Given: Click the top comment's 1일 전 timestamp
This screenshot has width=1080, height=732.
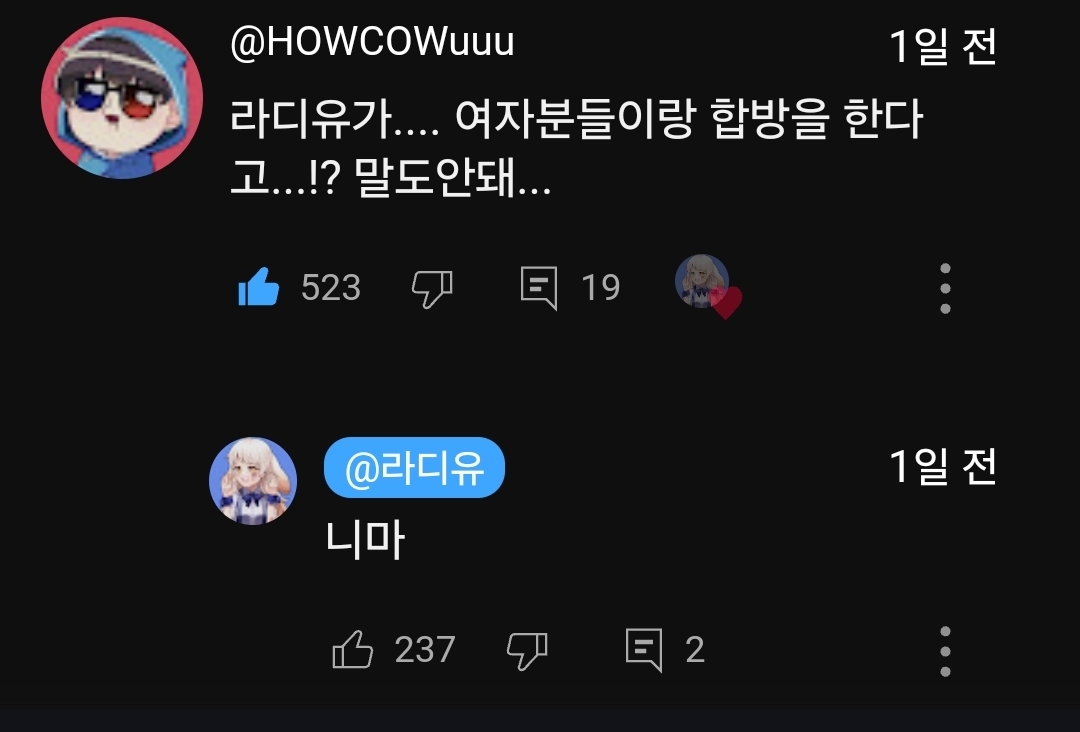Looking at the screenshot, I should 943,46.
